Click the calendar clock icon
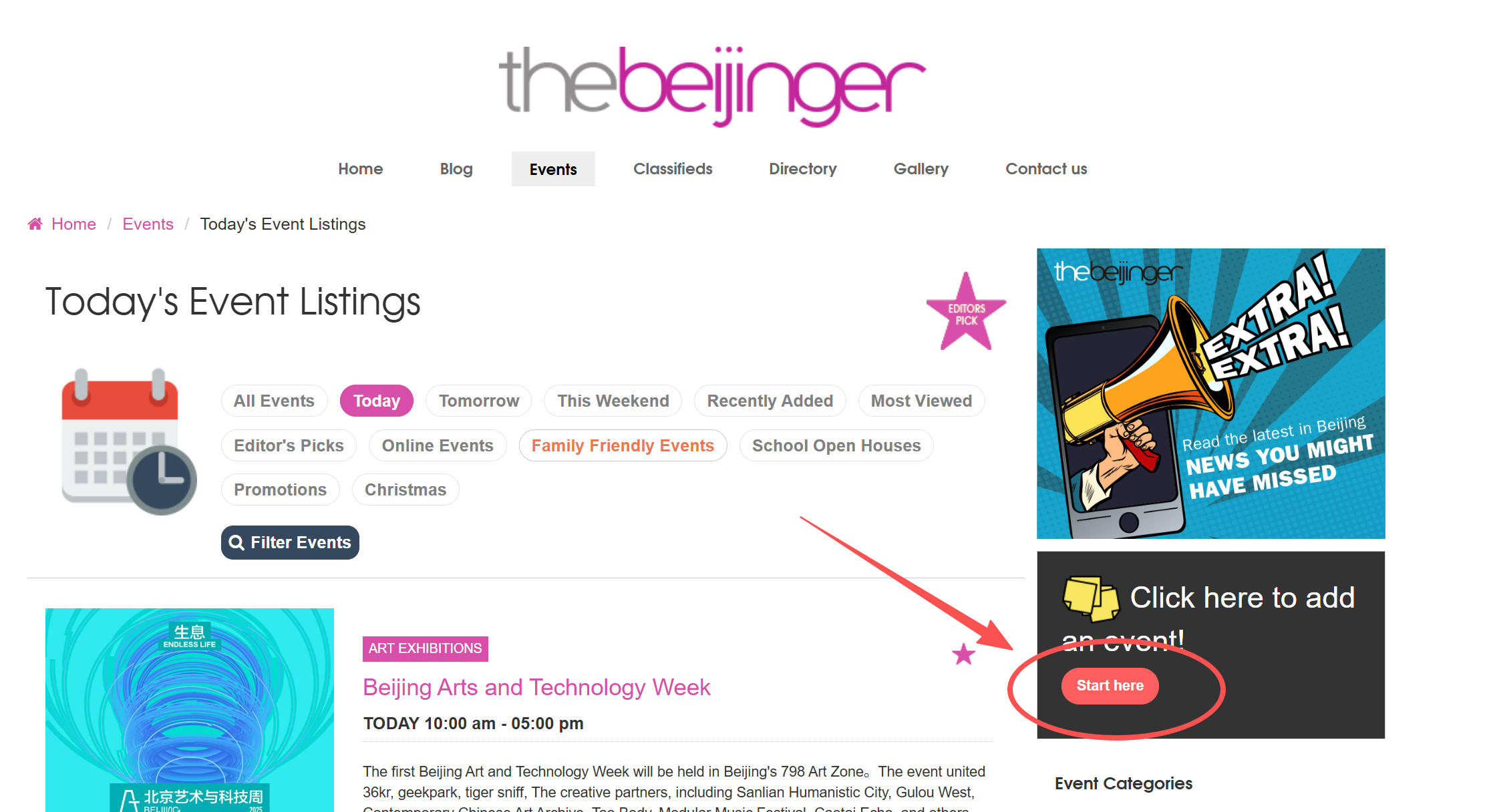This screenshot has height=812, width=1487. point(128,441)
